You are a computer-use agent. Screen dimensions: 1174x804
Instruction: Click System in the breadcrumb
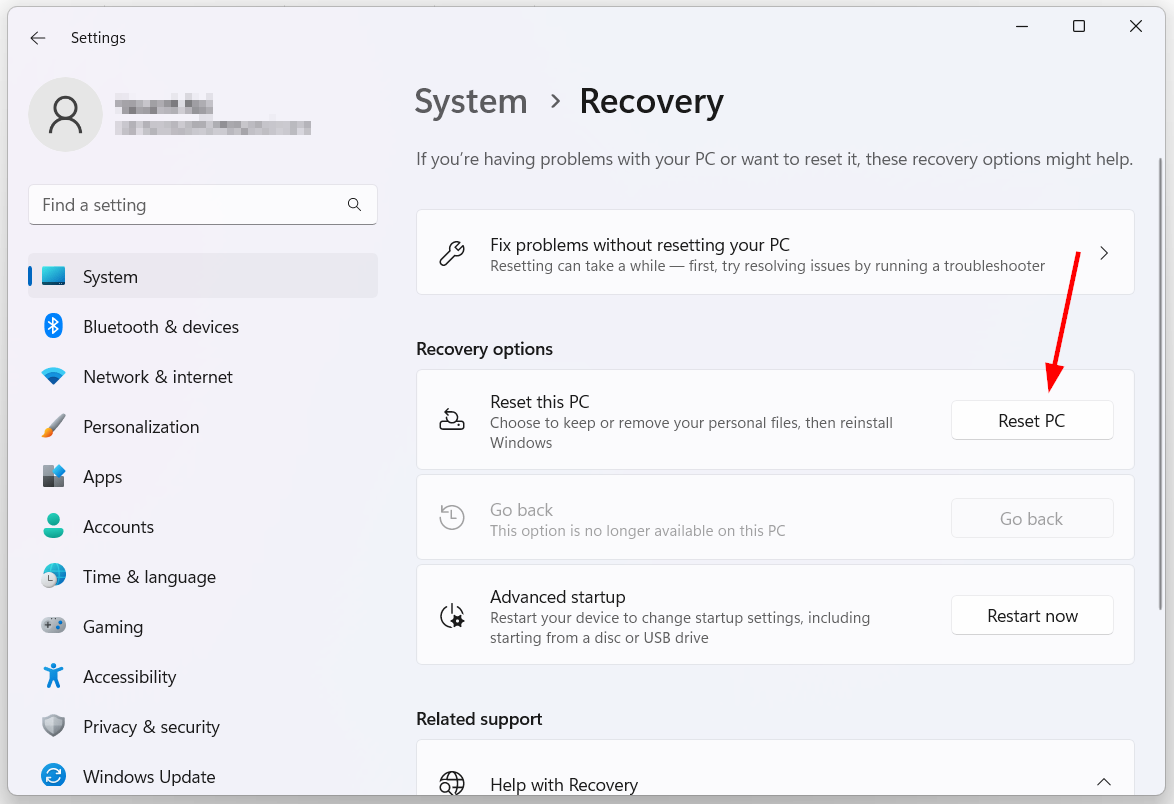point(471,102)
